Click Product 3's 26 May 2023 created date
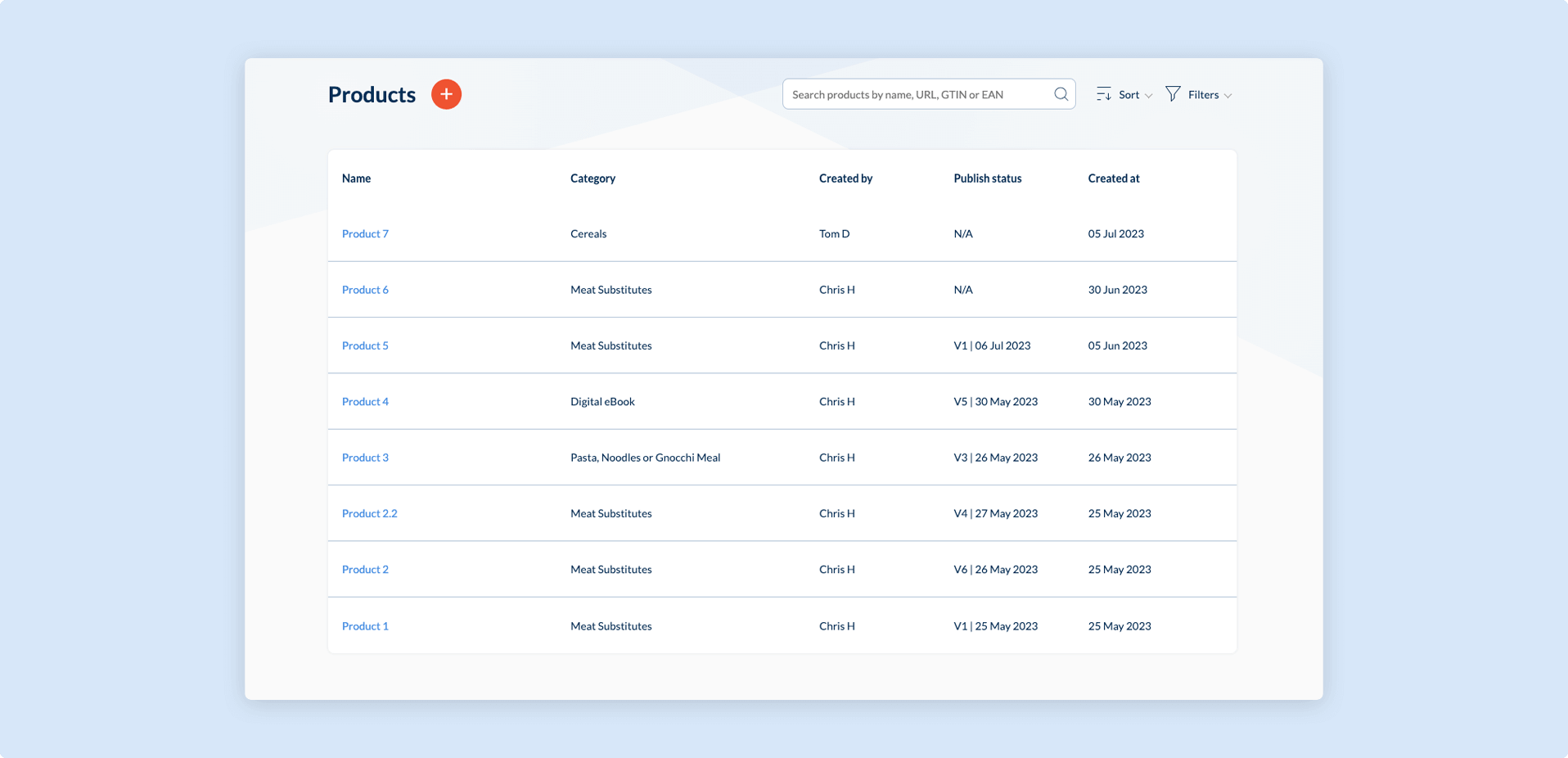Viewport: 1568px width, 758px height. (1120, 458)
